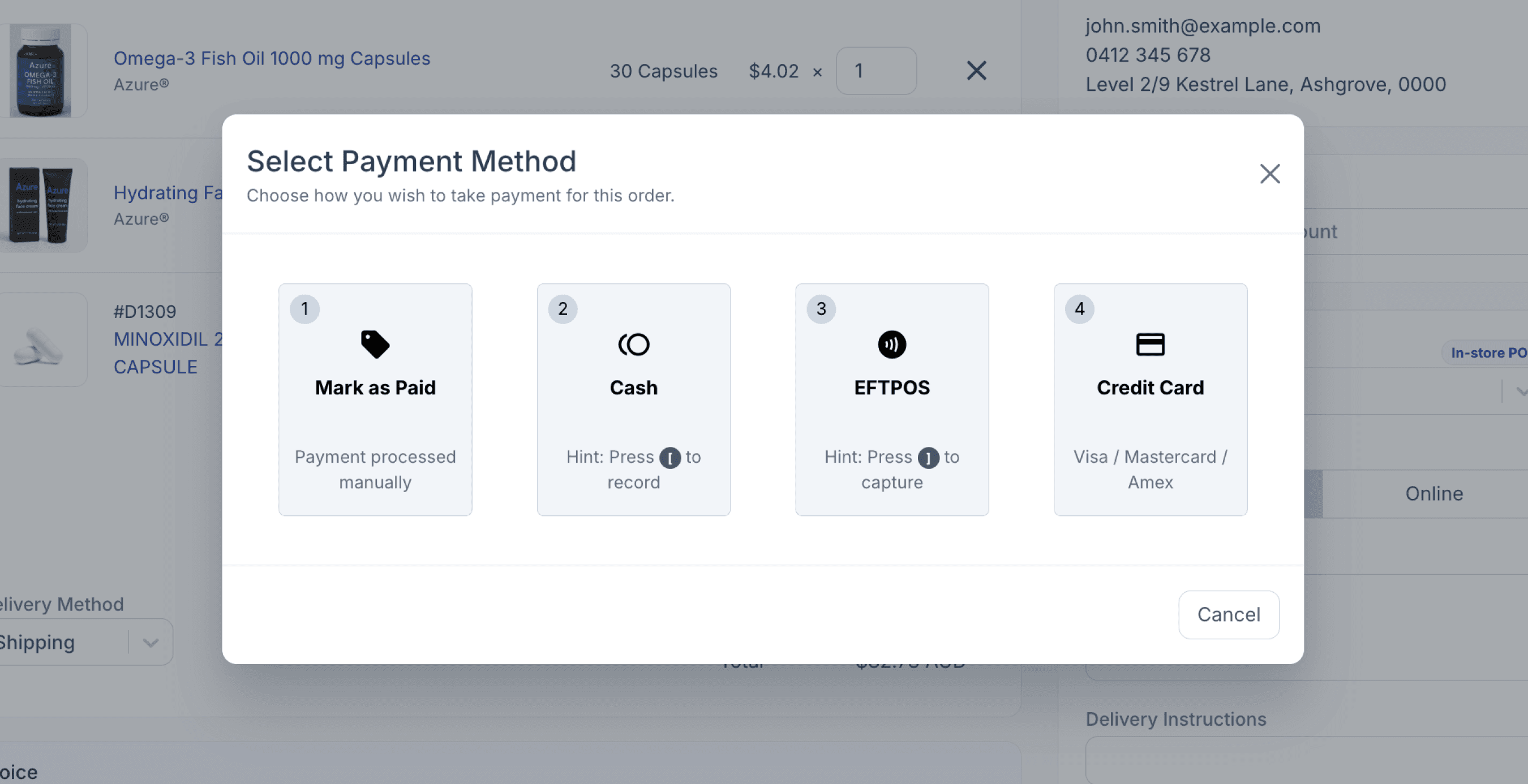The height and width of the screenshot is (784, 1528).
Task: Click the Minoxidil capsule thumbnail
Action: pyautogui.click(x=40, y=340)
